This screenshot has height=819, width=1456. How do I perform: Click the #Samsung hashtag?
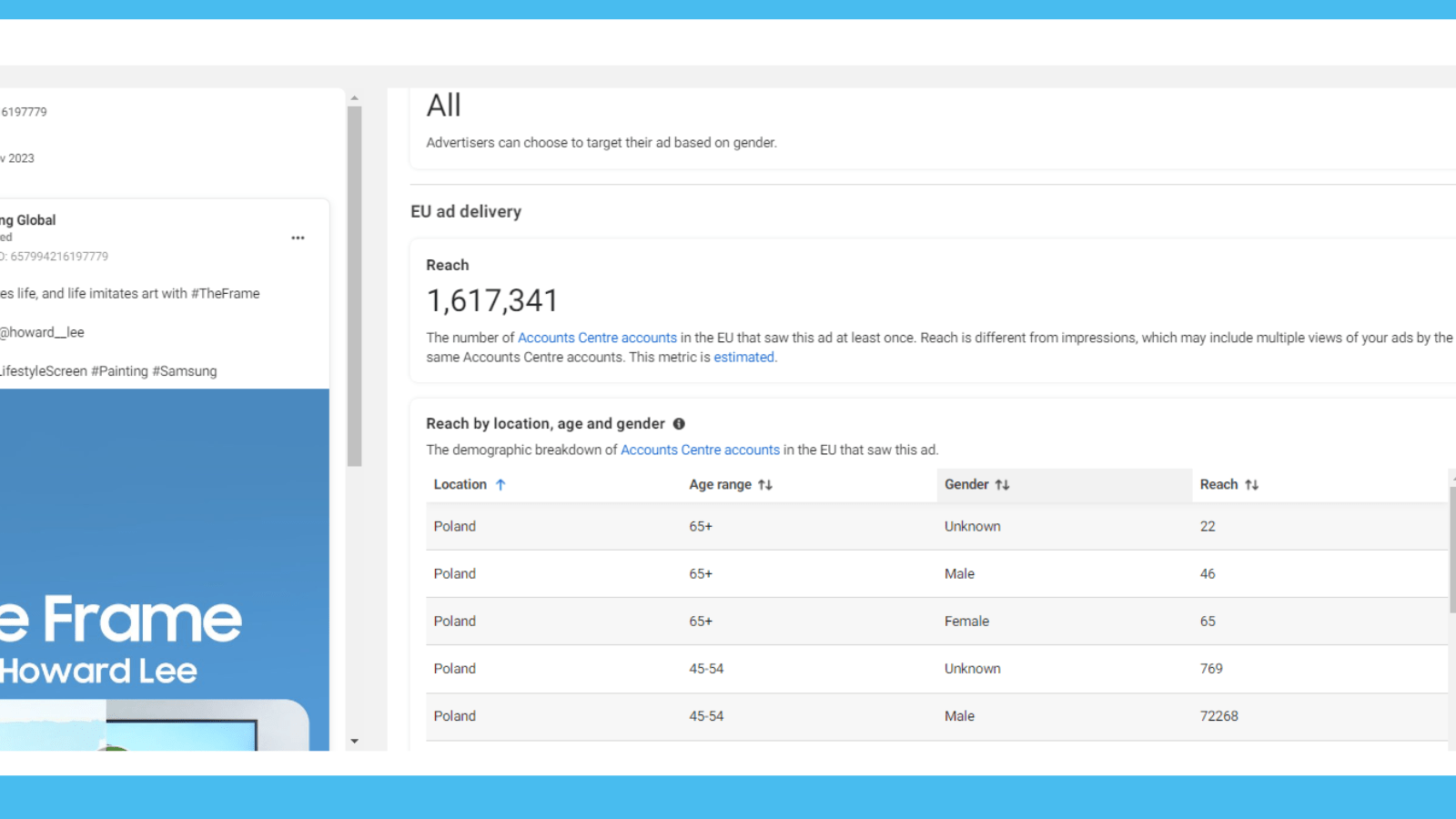point(184,370)
